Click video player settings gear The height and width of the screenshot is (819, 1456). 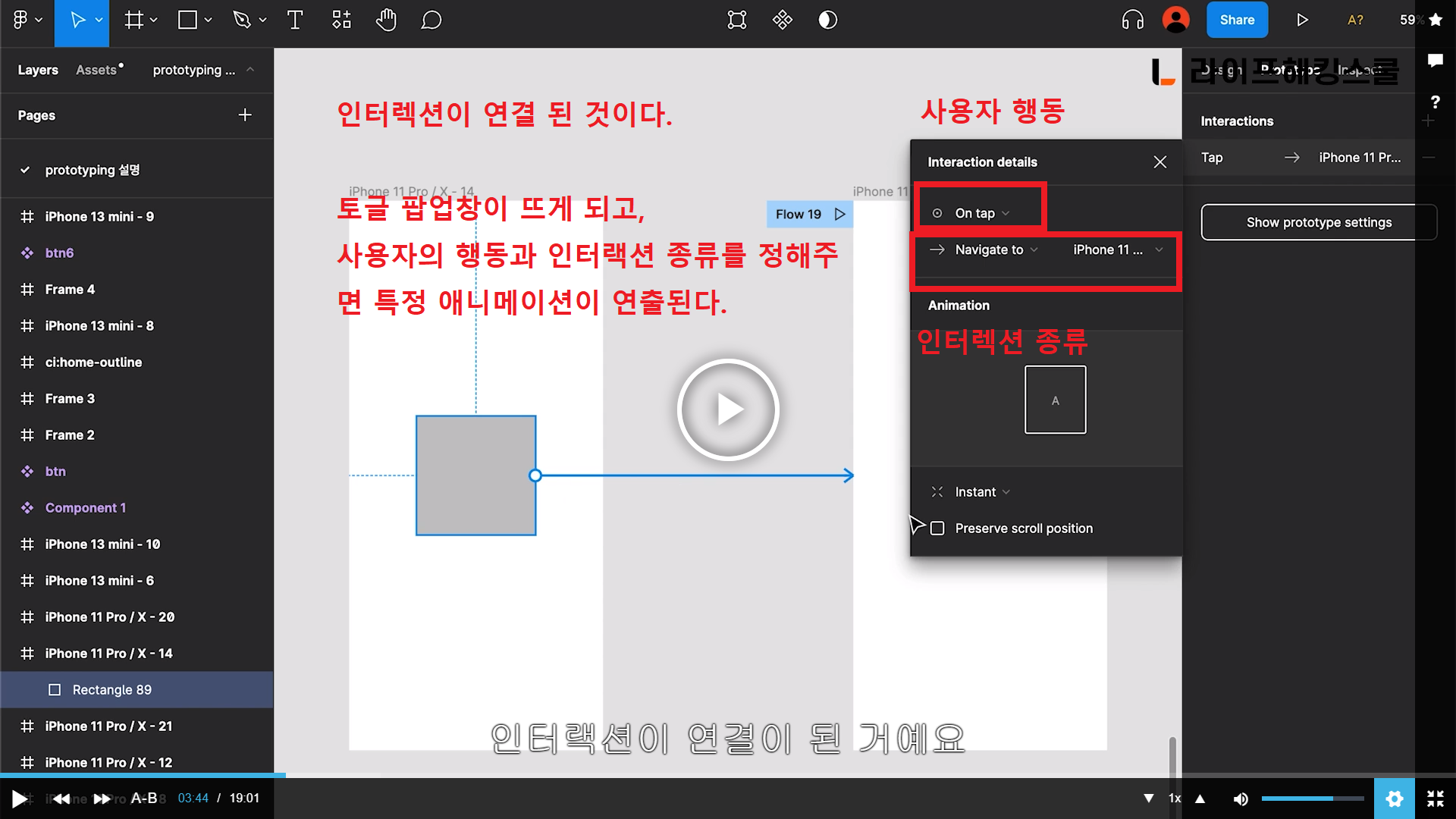pos(1394,799)
